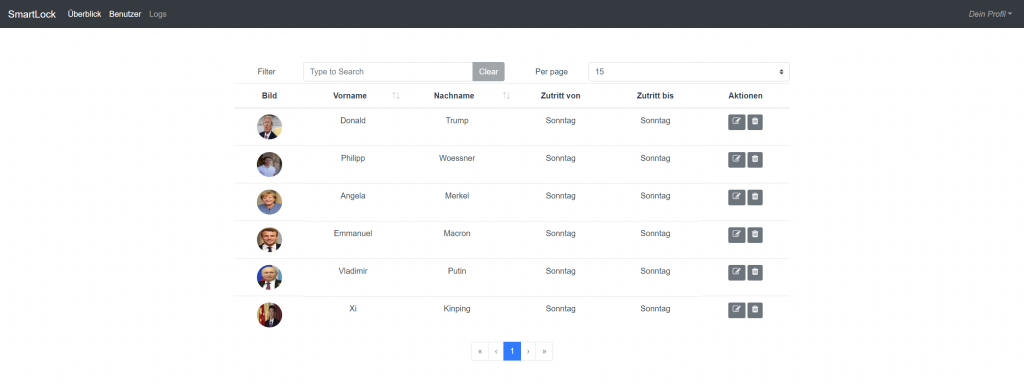1024x385 pixels.
Task: Clear the filter with the Clear button
Action: [488, 72]
